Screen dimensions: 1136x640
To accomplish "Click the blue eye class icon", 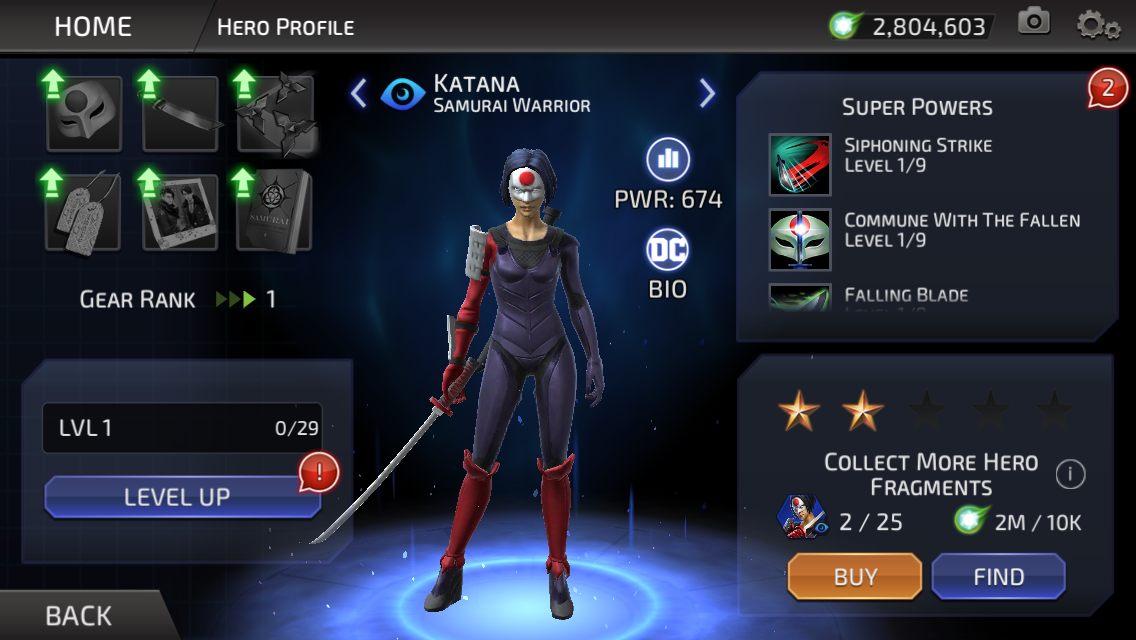I will coord(403,93).
